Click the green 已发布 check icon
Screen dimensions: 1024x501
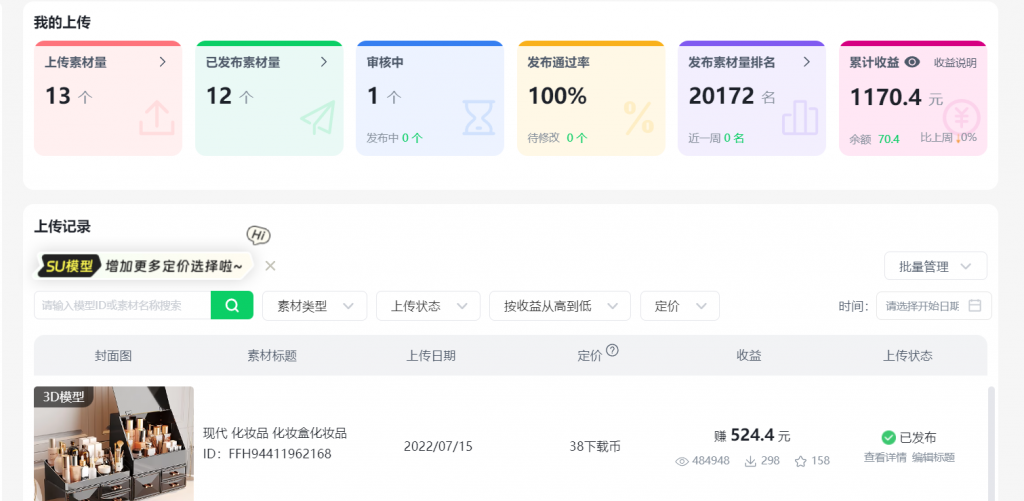888,438
